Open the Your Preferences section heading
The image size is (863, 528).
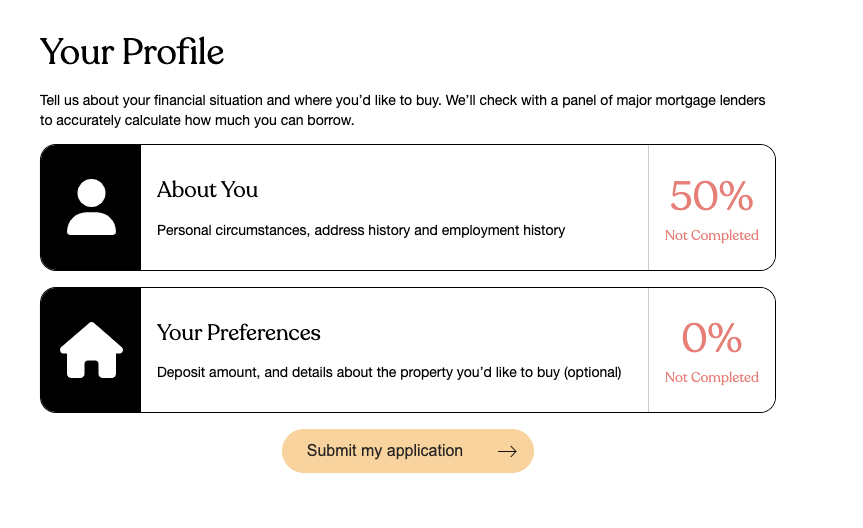238,333
